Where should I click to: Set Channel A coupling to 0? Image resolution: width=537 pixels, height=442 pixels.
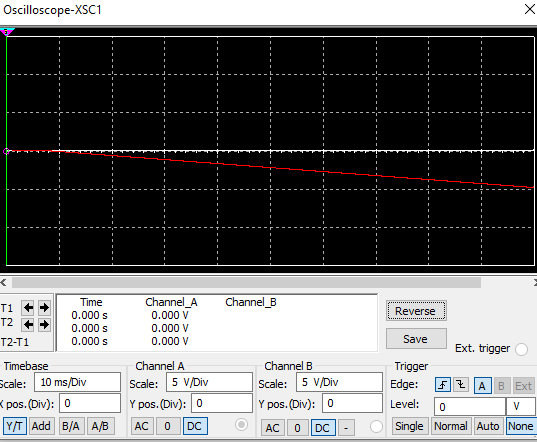(x=167, y=426)
